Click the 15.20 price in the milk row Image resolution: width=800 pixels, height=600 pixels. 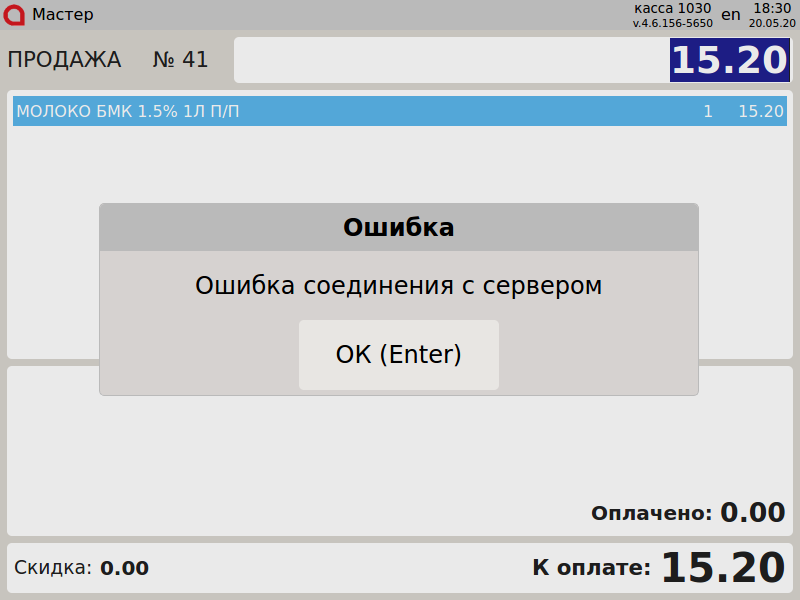point(760,112)
